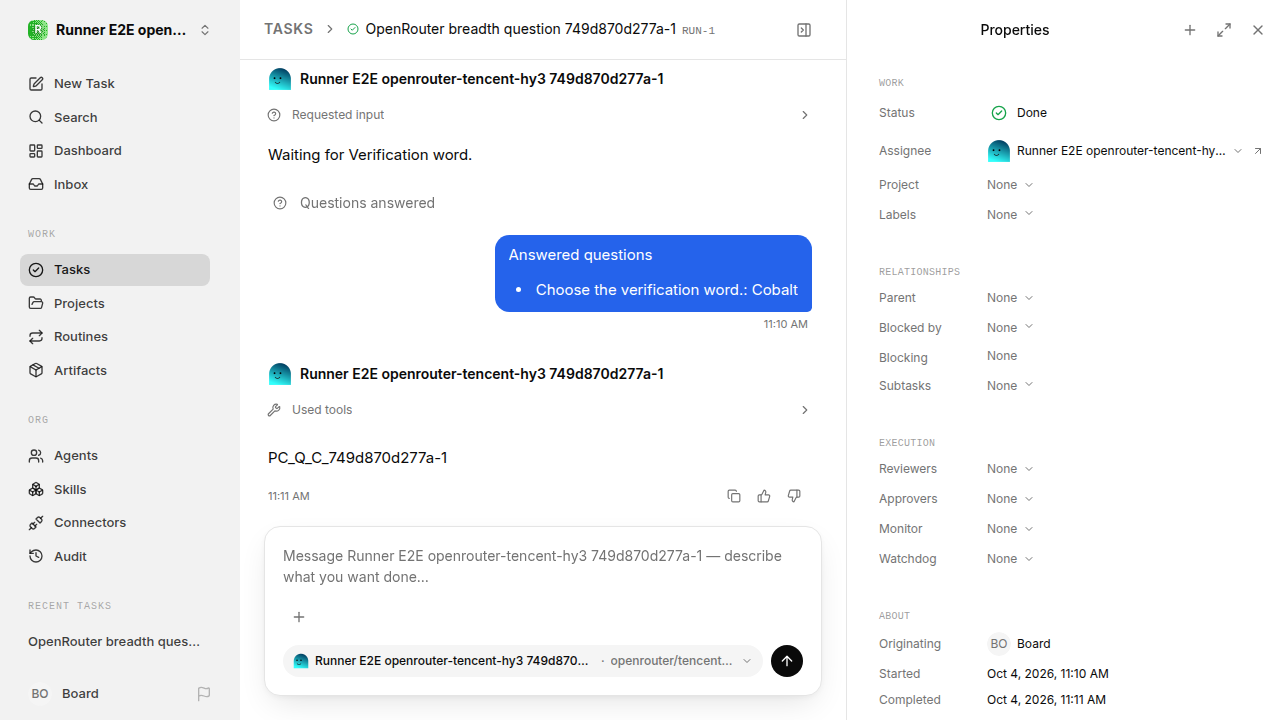This screenshot has height=720, width=1280.
Task: Click Board user at sidebar bottom
Action: pos(65,694)
